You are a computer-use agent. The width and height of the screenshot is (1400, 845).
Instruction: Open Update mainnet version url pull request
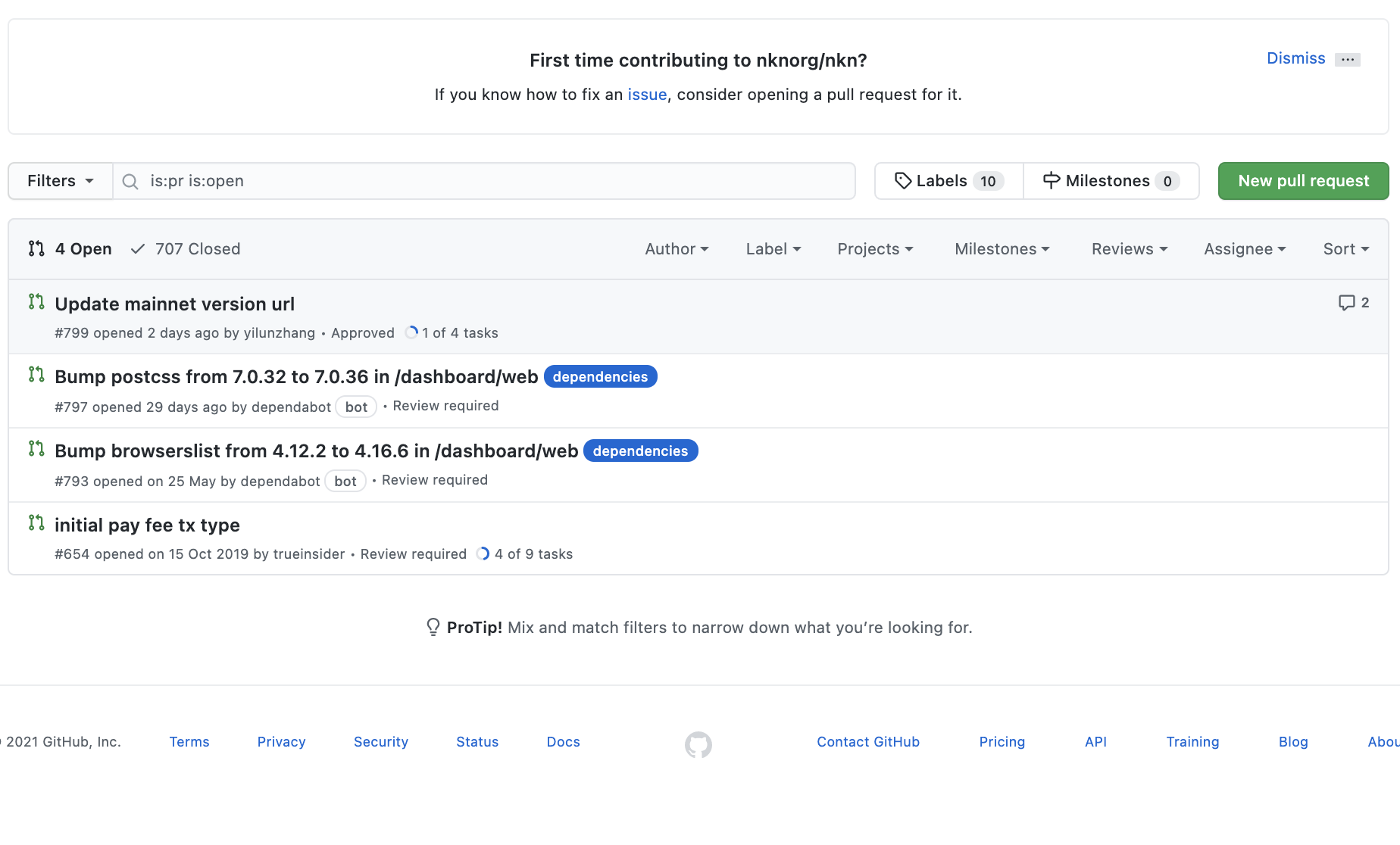pos(175,304)
